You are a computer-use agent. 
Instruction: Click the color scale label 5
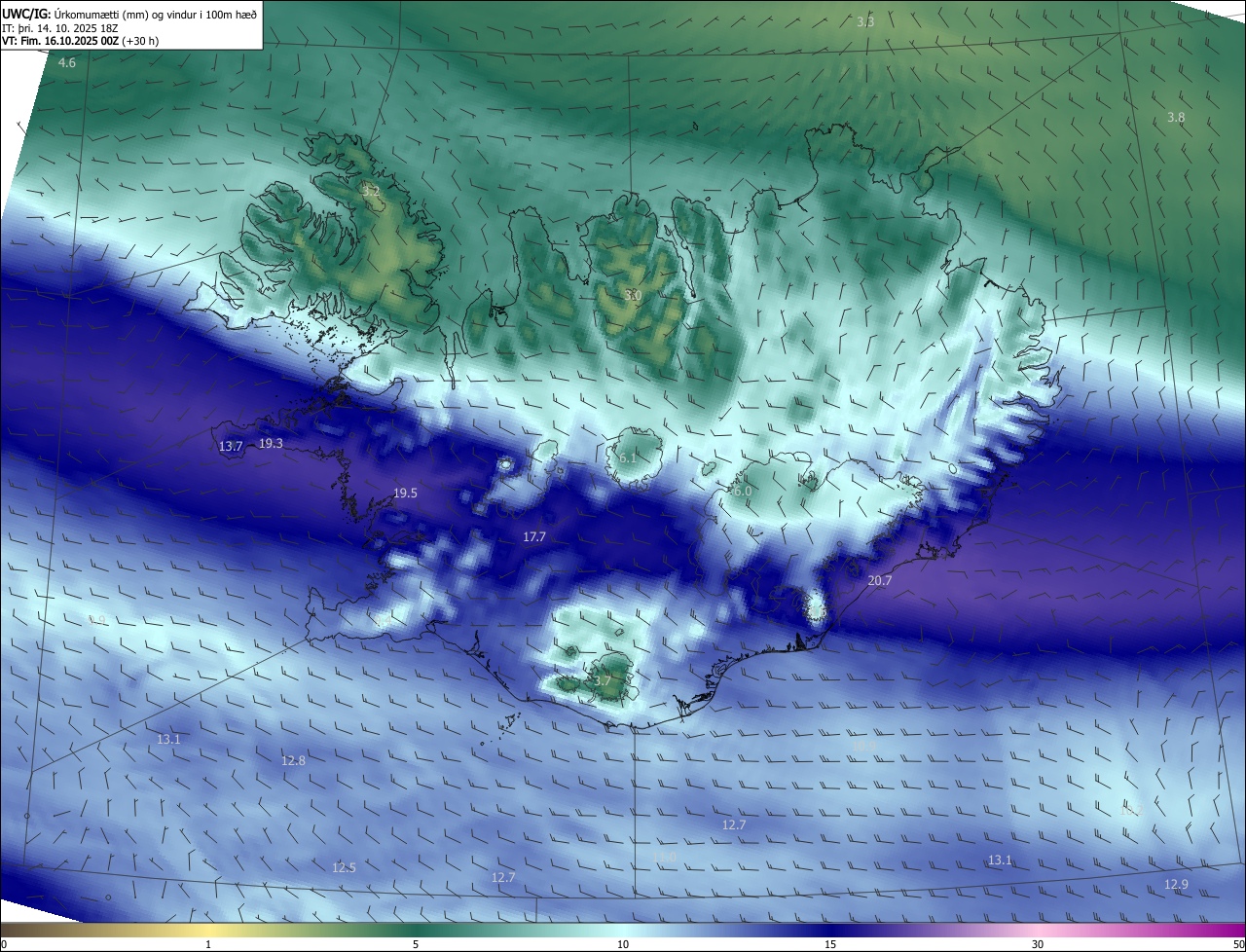point(416,944)
